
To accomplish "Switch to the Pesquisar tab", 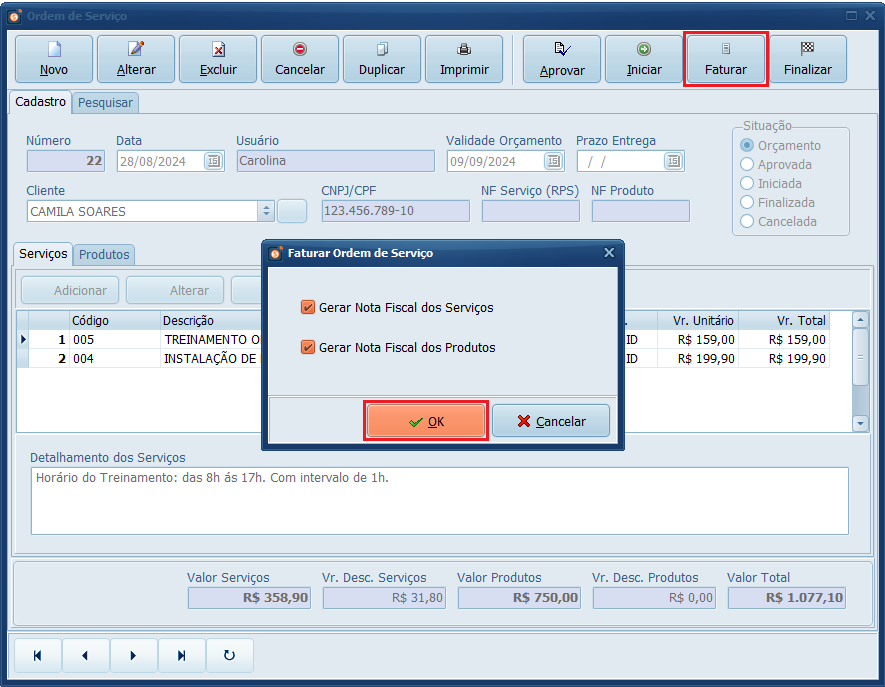I will click(x=105, y=102).
